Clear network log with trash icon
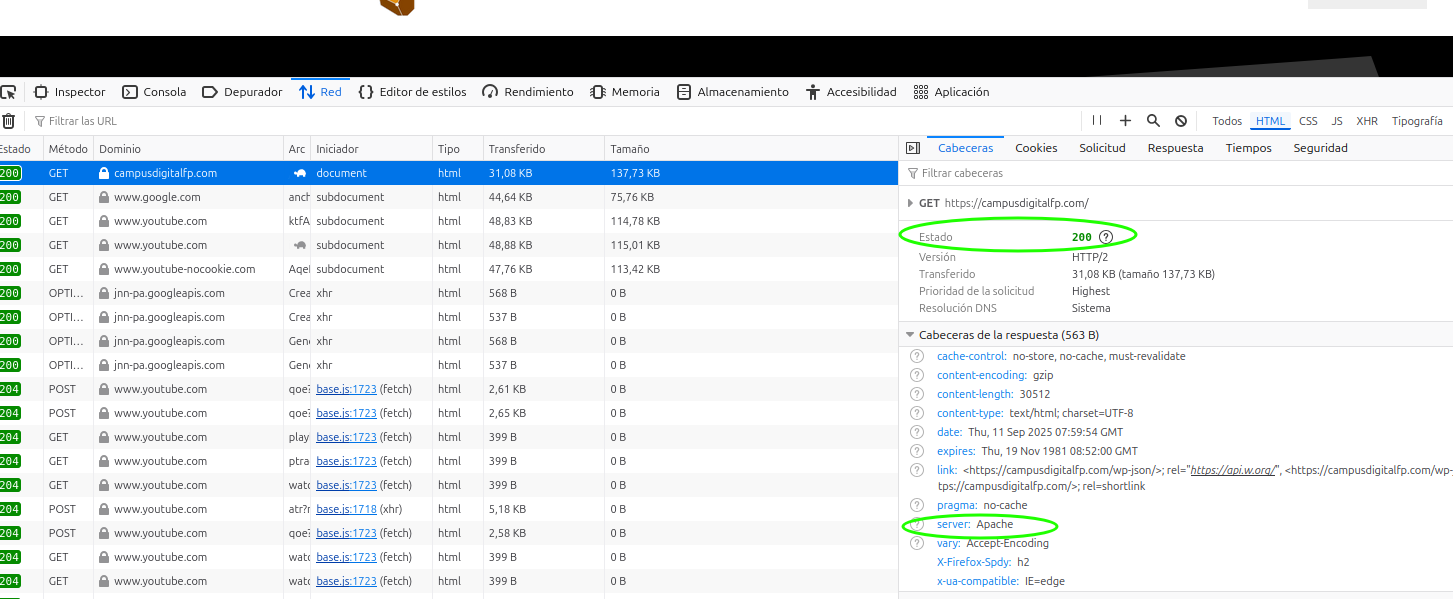This screenshot has height=599, width=1453. pyautogui.click(x=8, y=121)
